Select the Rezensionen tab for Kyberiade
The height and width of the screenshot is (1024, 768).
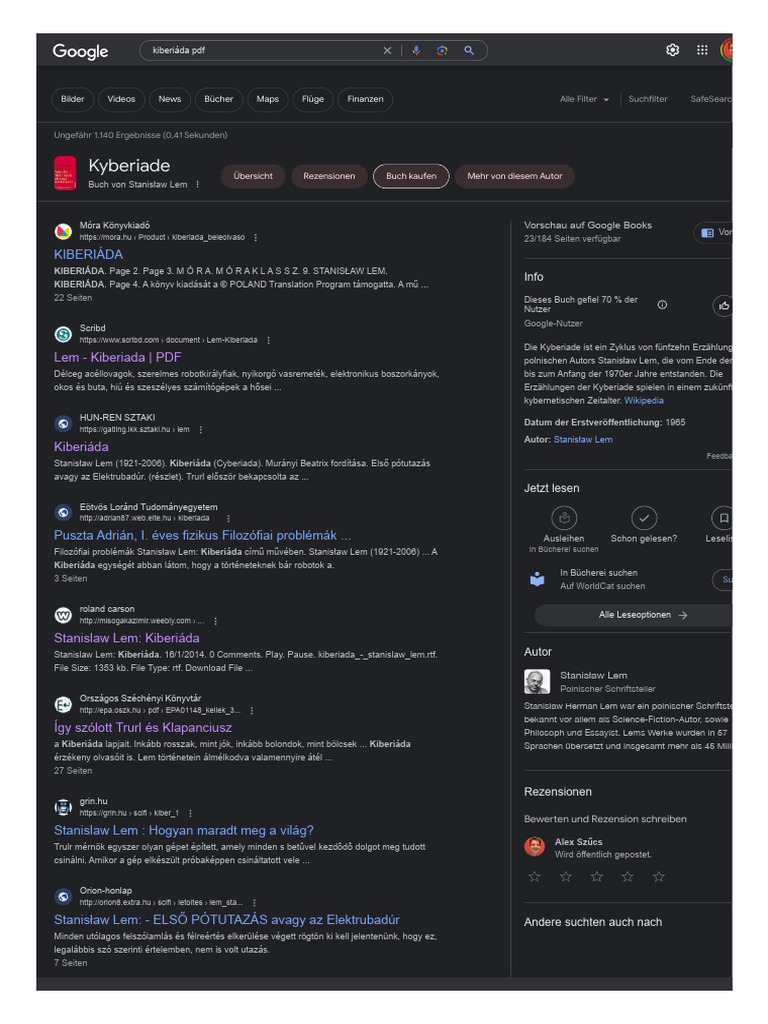[x=329, y=176]
